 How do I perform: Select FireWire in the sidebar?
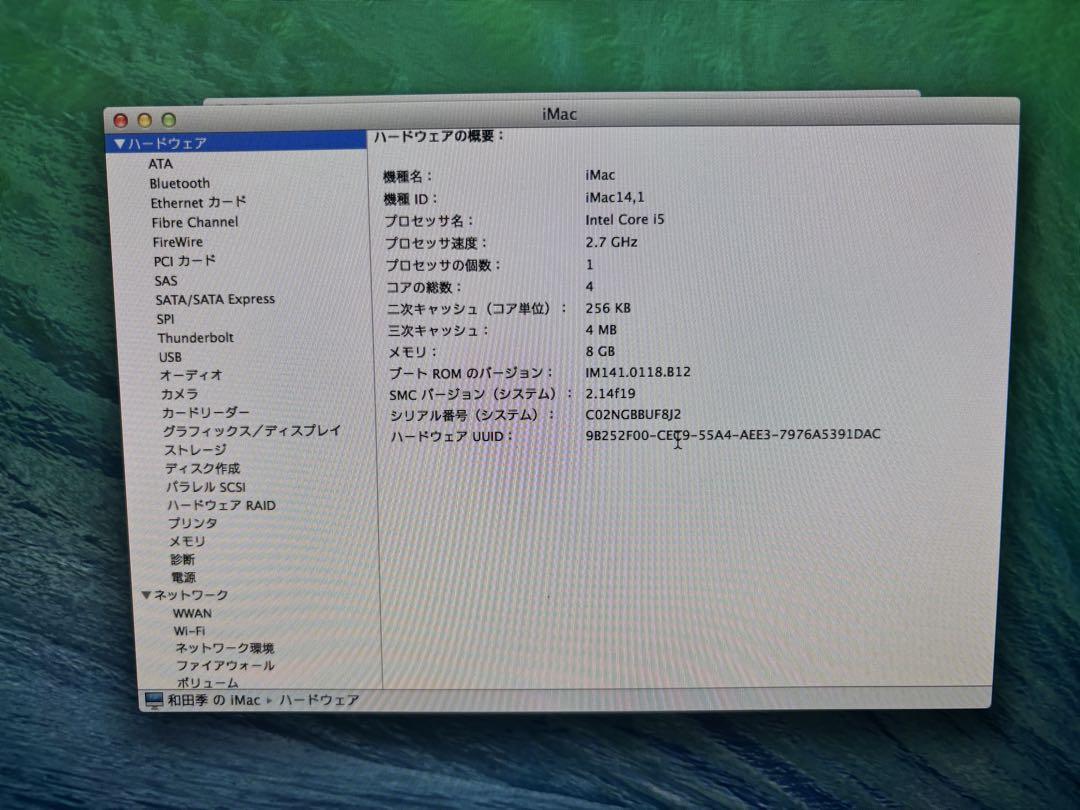pyautogui.click(x=178, y=242)
